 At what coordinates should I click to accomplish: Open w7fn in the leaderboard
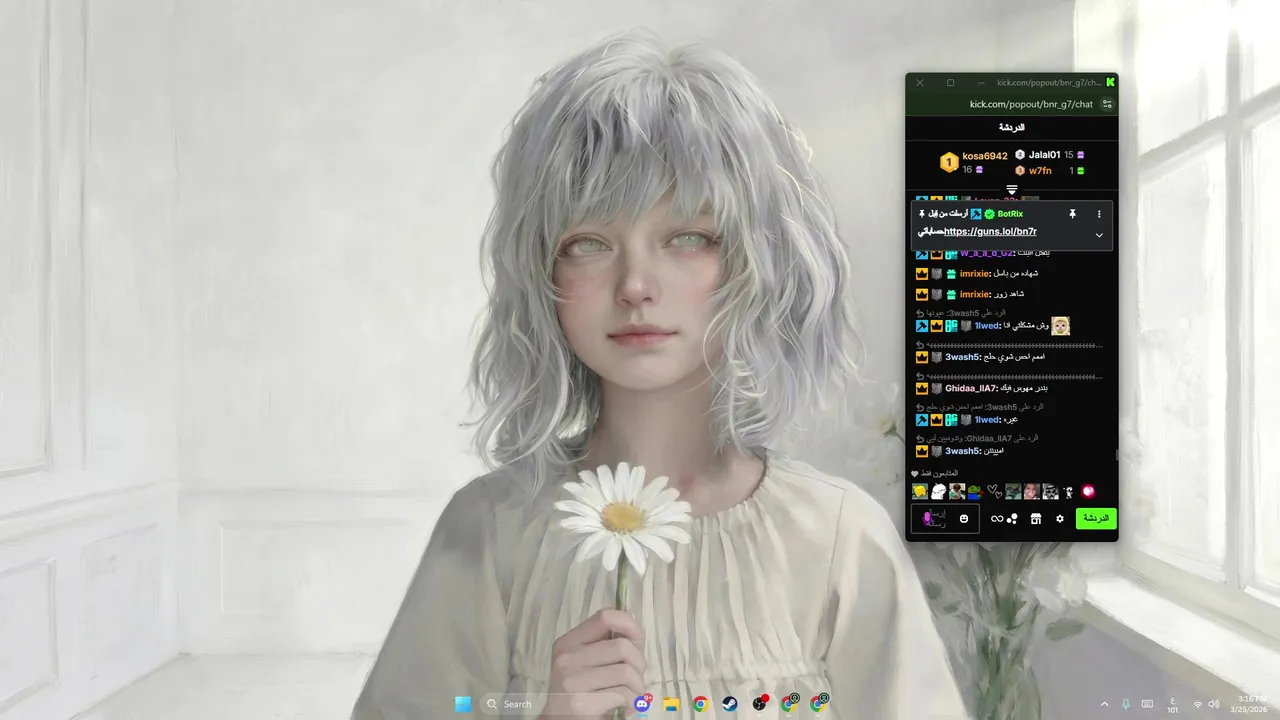pyautogui.click(x=1040, y=170)
